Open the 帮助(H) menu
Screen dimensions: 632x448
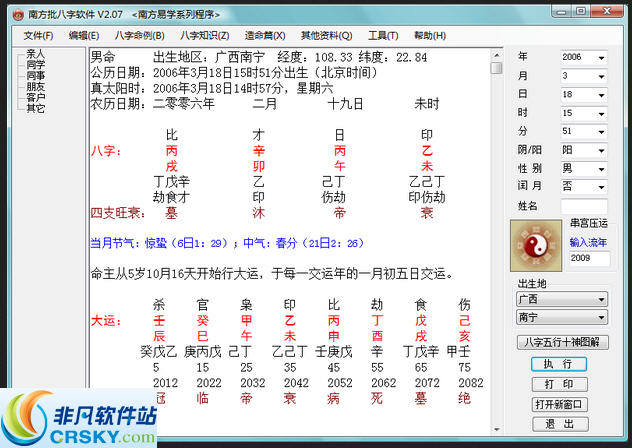pyautogui.click(x=430, y=36)
